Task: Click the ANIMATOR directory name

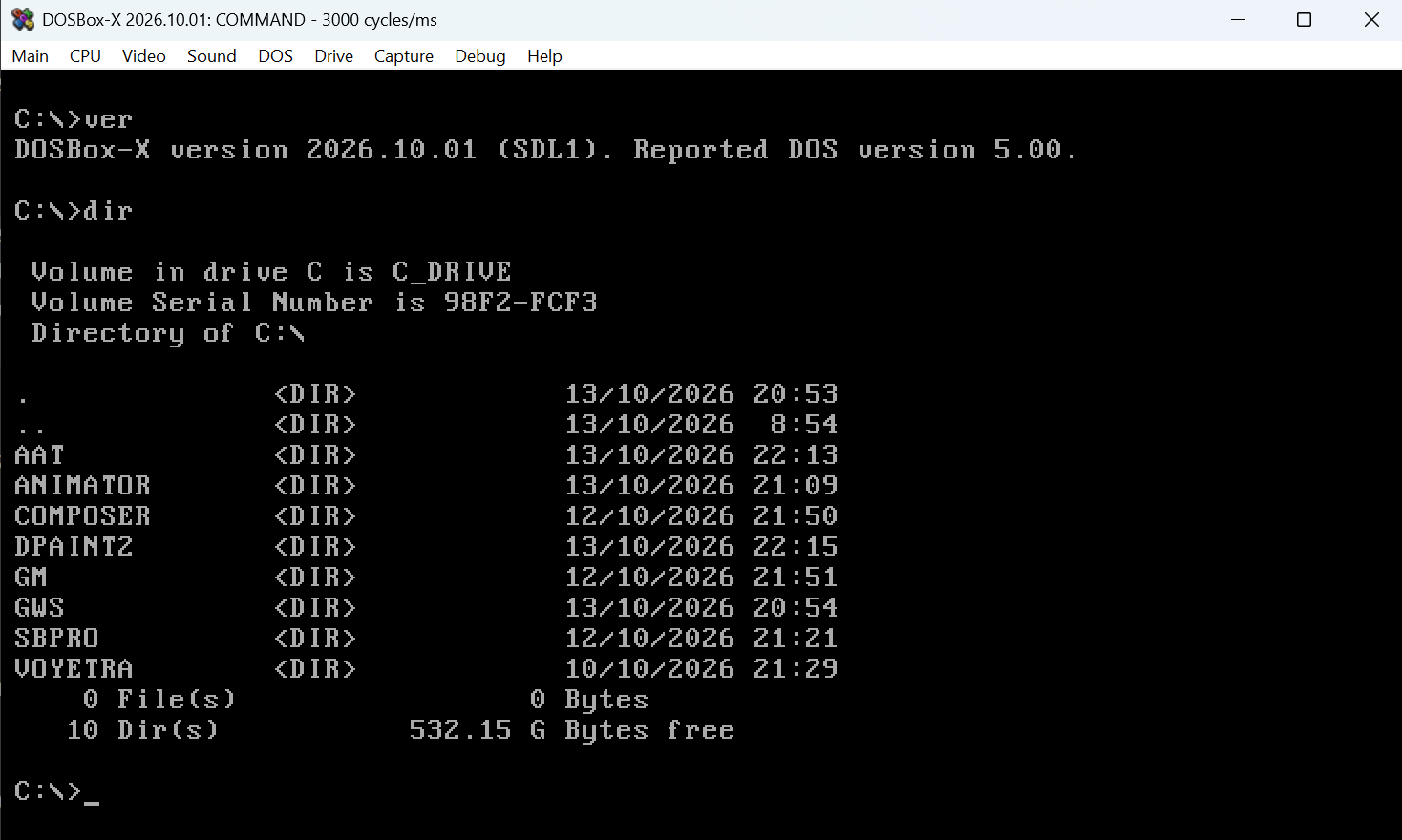Action: click(83, 486)
